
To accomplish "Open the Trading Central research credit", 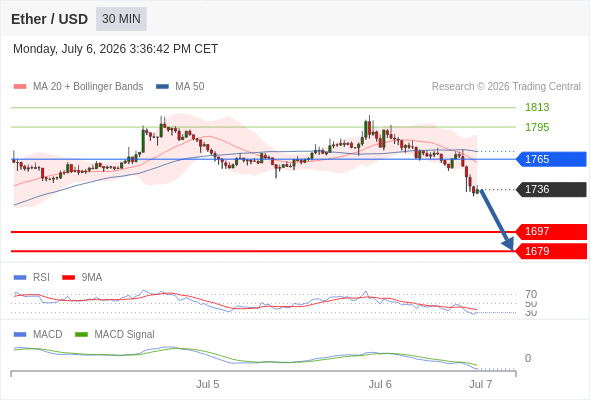I will (506, 87).
